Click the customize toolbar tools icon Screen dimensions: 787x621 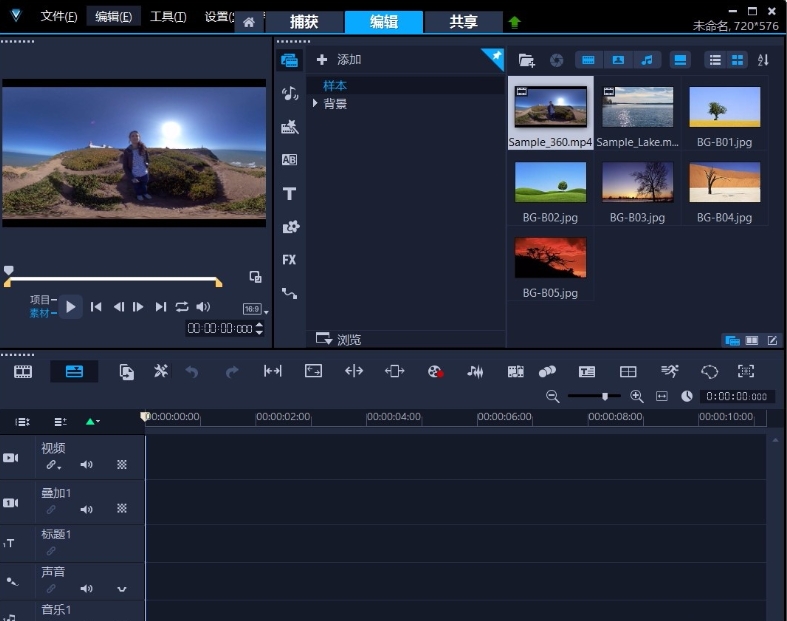coord(161,371)
